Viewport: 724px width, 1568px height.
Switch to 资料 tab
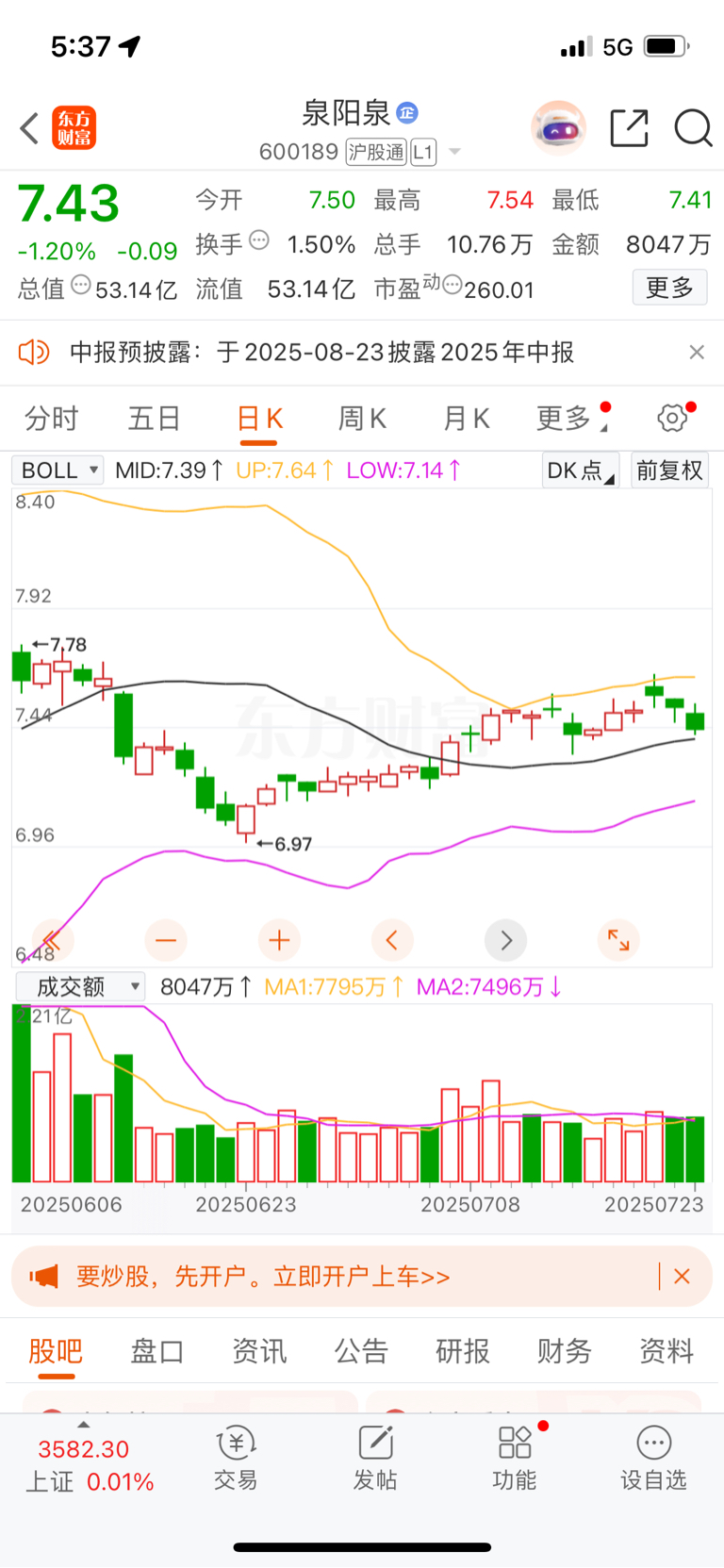click(x=666, y=1351)
